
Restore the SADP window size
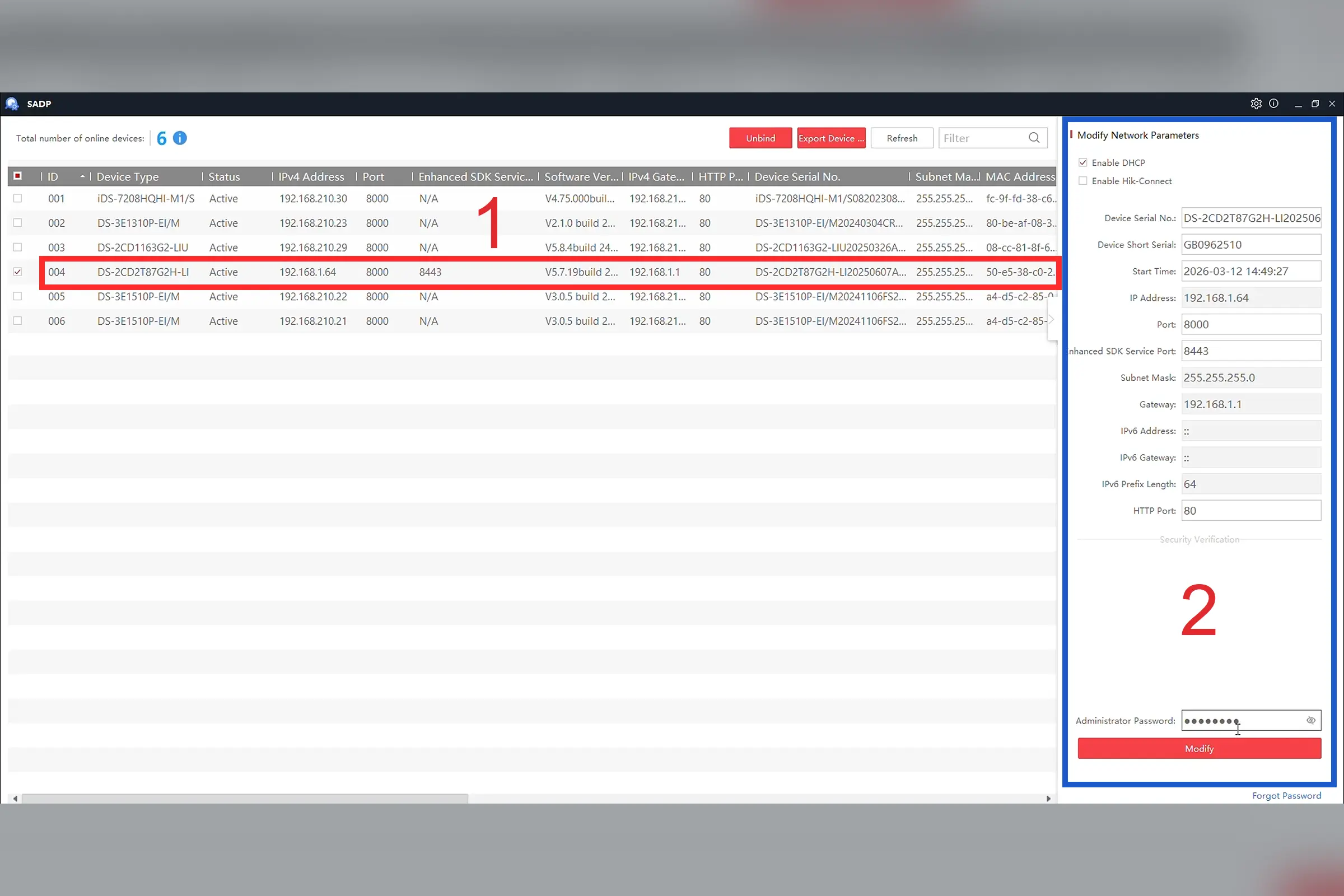(1315, 104)
